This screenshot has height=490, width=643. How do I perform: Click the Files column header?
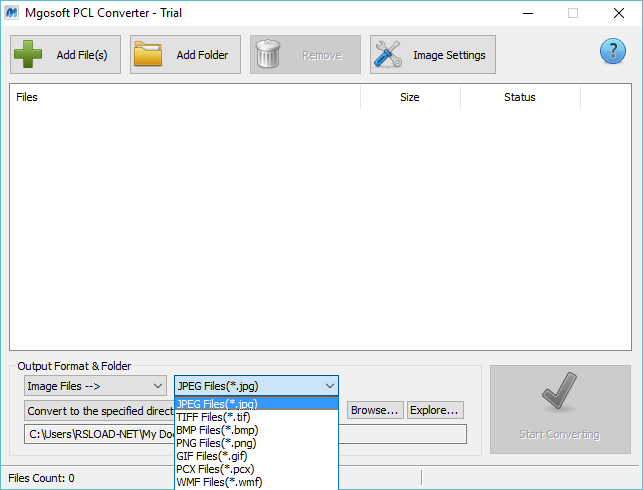click(x=185, y=97)
